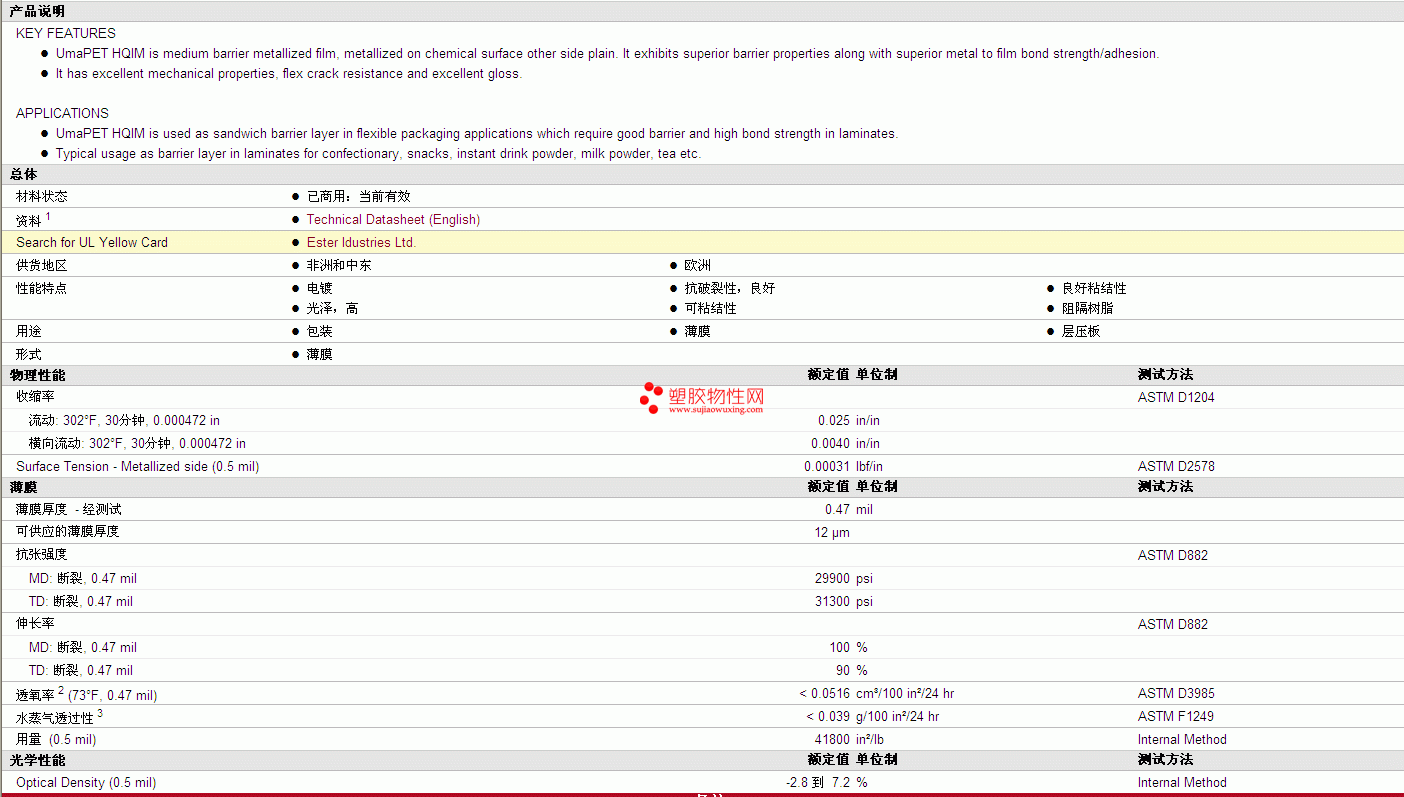
Task: Select the -2.8 到 7.2 % optical value
Action: [x=827, y=783]
